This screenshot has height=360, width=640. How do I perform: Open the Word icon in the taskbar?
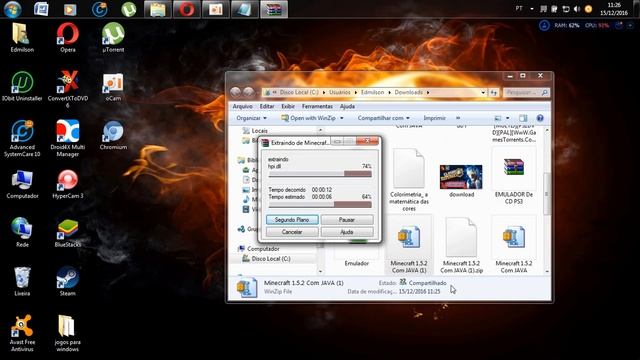pos(41,9)
